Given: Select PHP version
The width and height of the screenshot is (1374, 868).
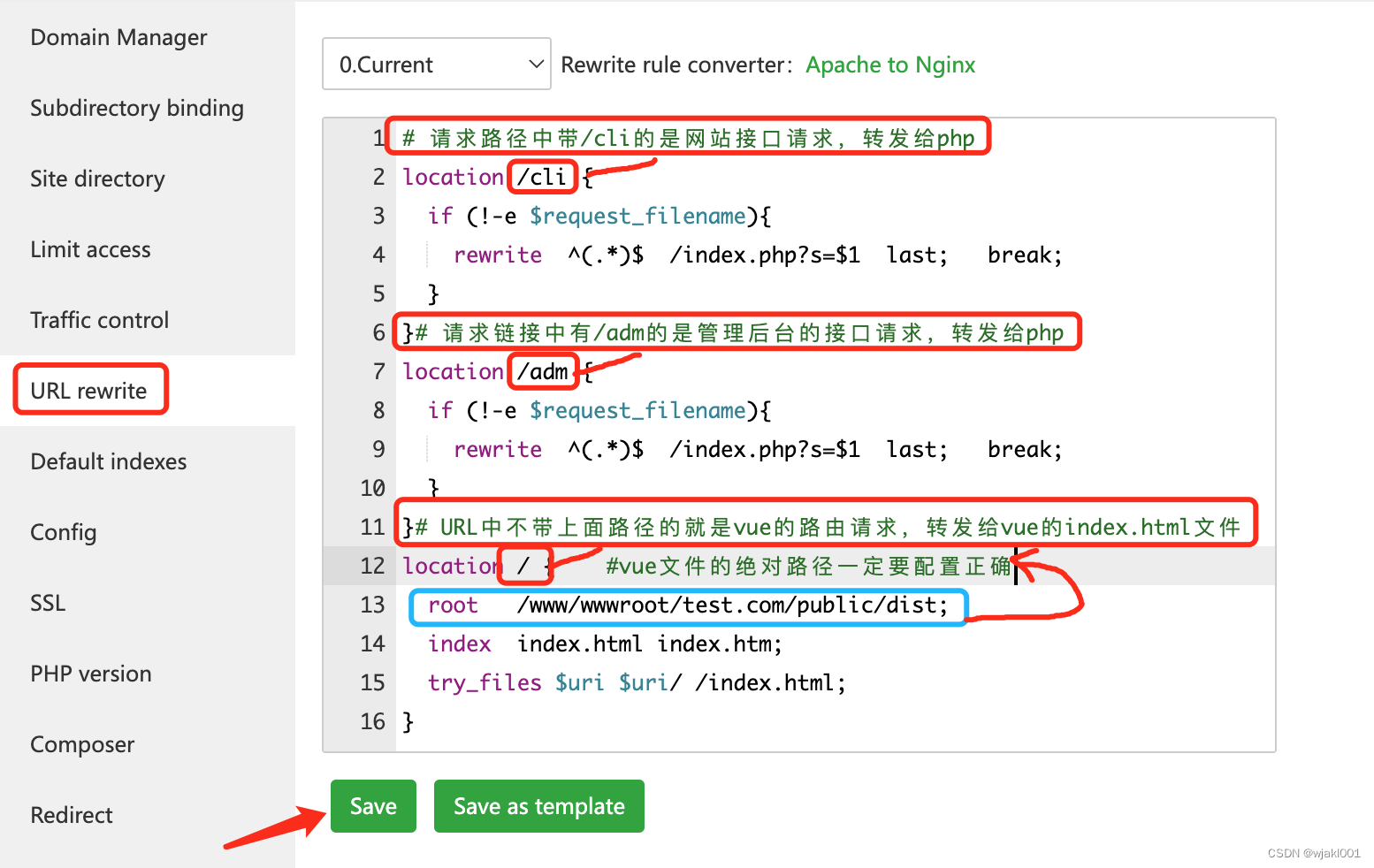Looking at the screenshot, I should 90,673.
